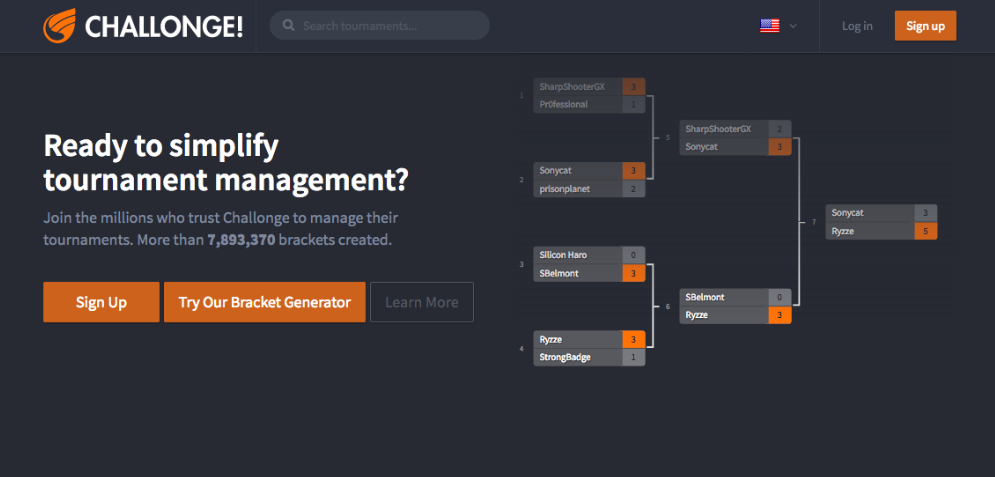Open Try Our Bracket Generator

265,302
